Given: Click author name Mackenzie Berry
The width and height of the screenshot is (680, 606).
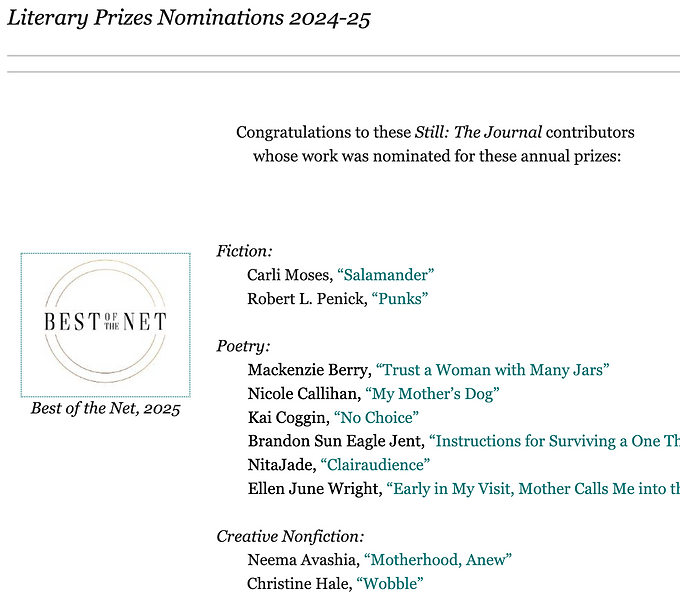Looking at the screenshot, I should pos(308,370).
